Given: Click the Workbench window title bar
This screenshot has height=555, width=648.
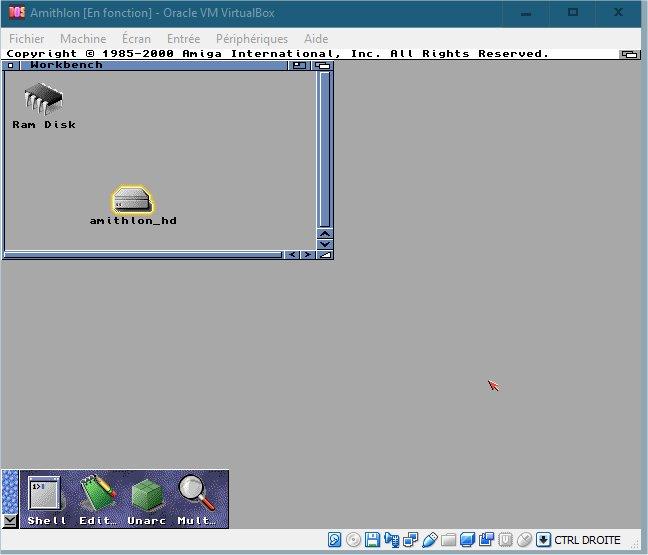Looking at the screenshot, I should (x=153, y=65).
